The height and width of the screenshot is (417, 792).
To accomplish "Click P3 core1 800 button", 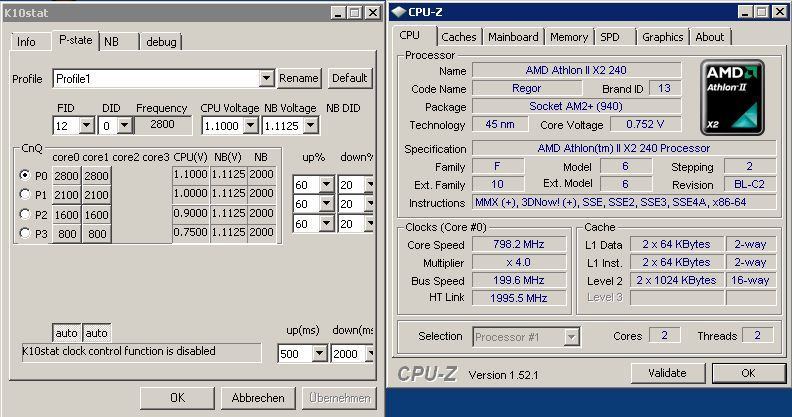I will [x=96, y=234].
